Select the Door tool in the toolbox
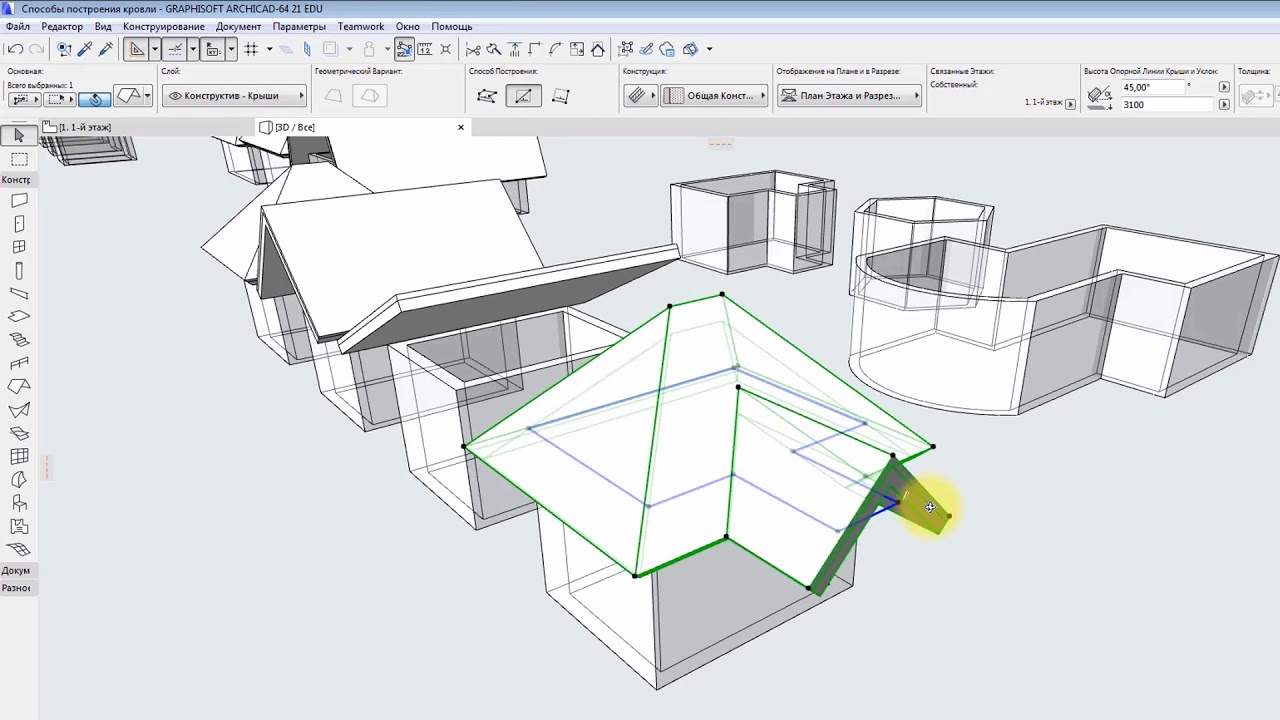The width and height of the screenshot is (1280, 720). click(19, 224)
